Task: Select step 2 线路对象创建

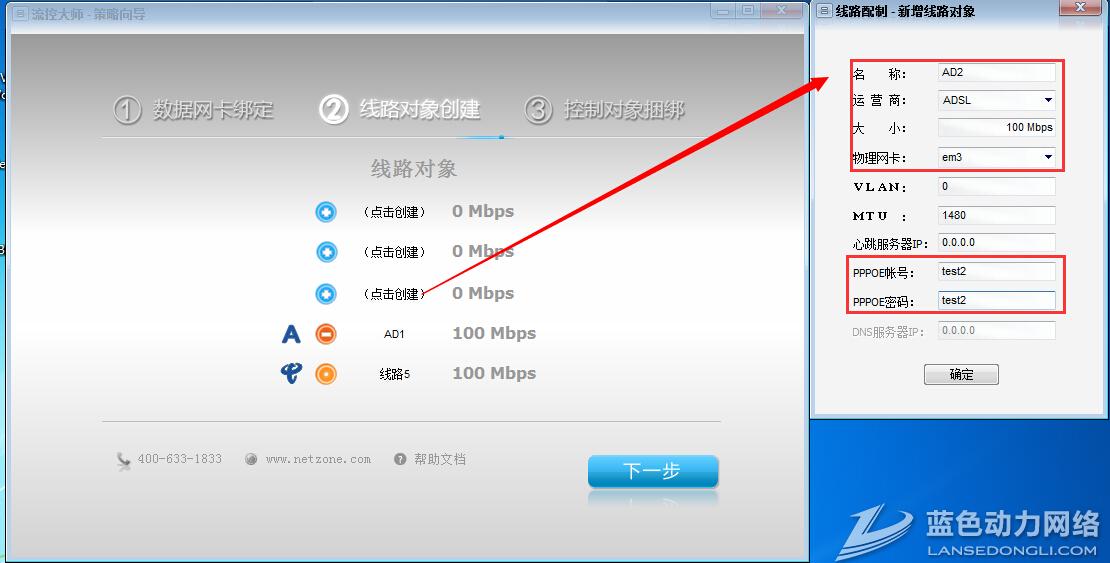Action: [x=400, y=110]
